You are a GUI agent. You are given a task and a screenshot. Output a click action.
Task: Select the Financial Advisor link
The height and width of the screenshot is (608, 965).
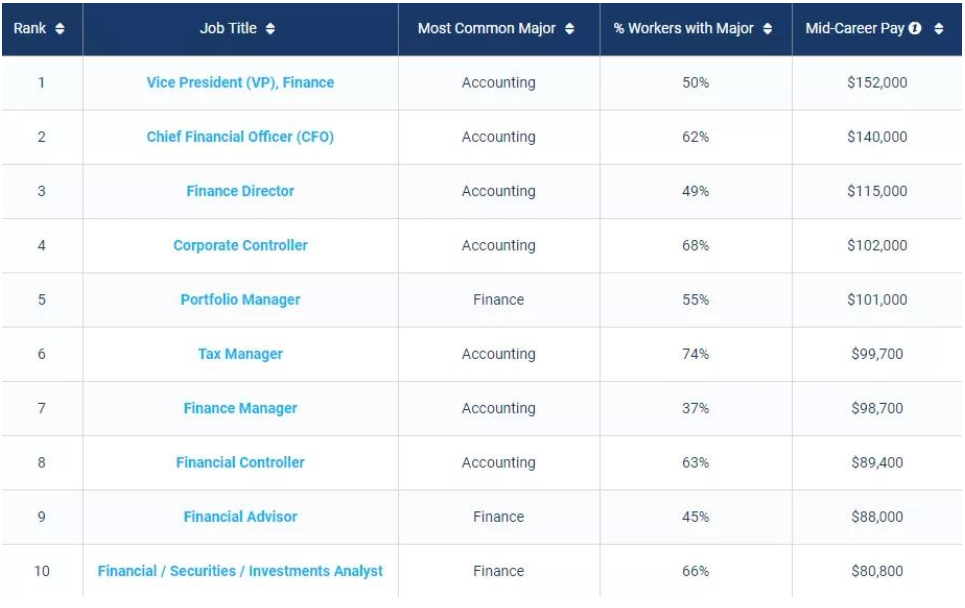240,516
